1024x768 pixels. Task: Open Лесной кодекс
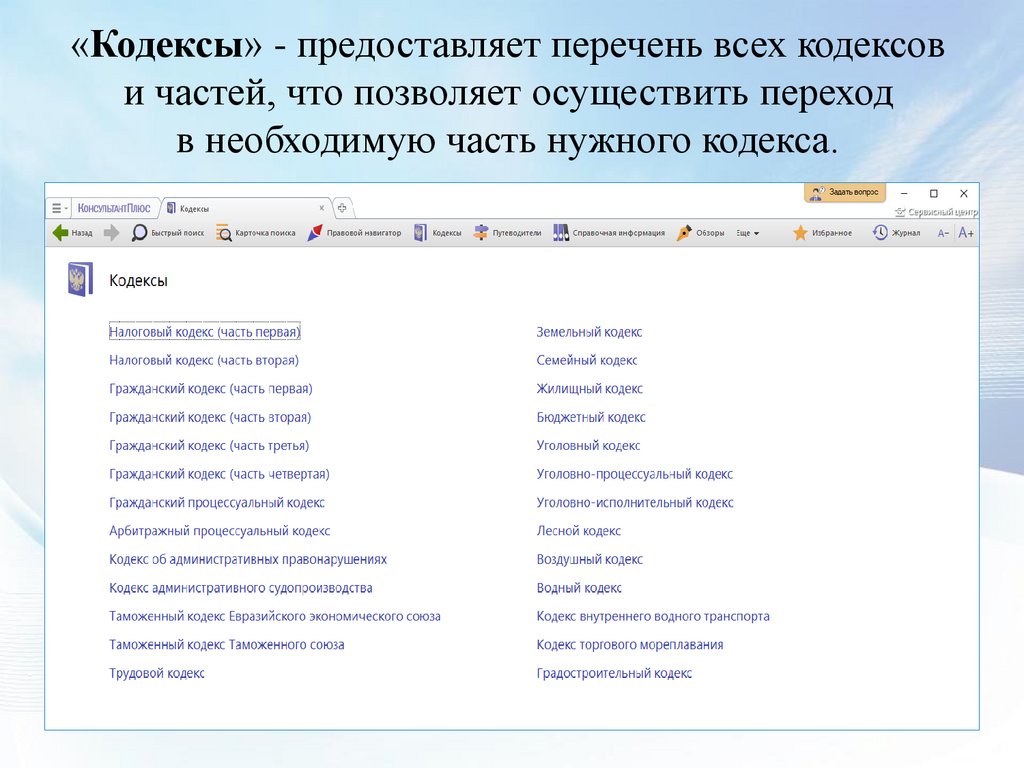click(579, 530)
